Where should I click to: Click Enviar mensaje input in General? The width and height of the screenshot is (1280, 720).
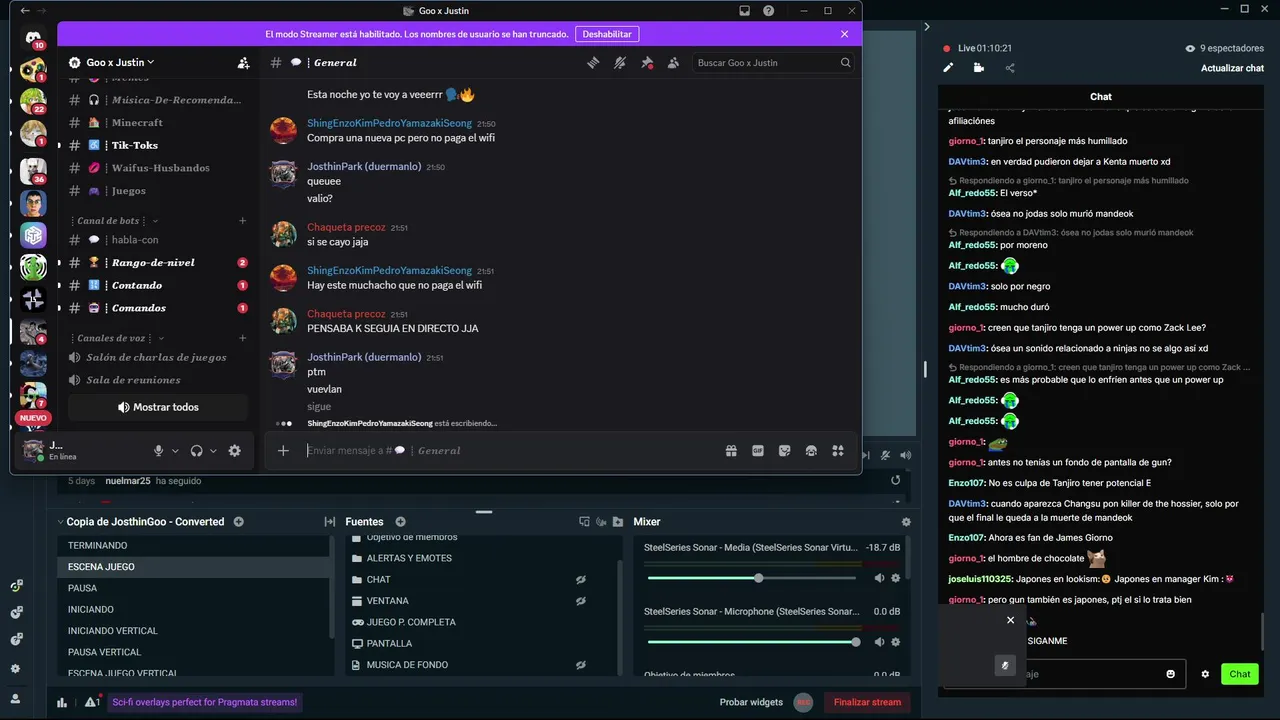point(510,451)
